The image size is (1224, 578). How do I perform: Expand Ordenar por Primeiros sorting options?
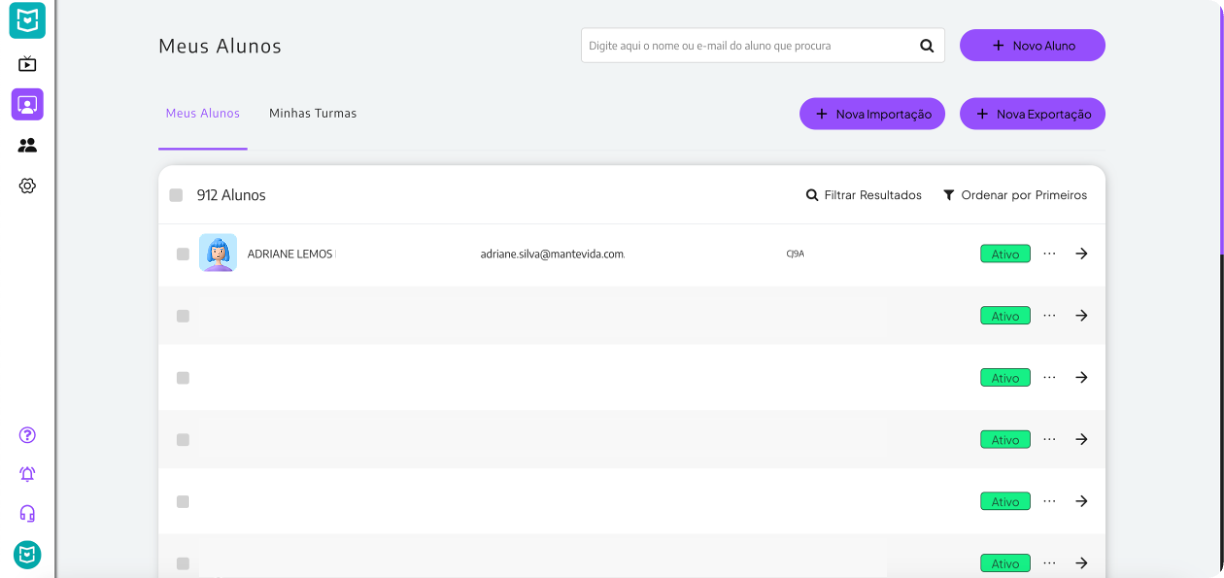pos(1015,195)
